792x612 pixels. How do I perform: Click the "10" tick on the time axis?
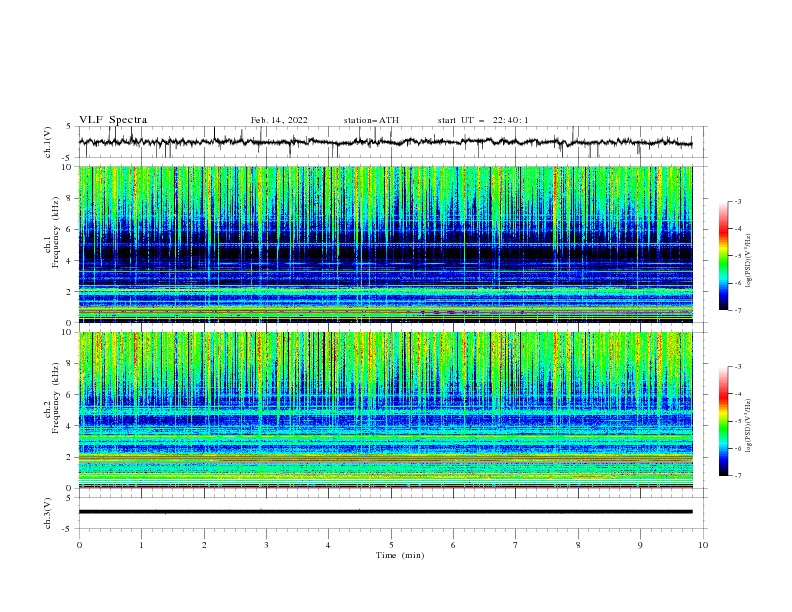pos(703,545)
